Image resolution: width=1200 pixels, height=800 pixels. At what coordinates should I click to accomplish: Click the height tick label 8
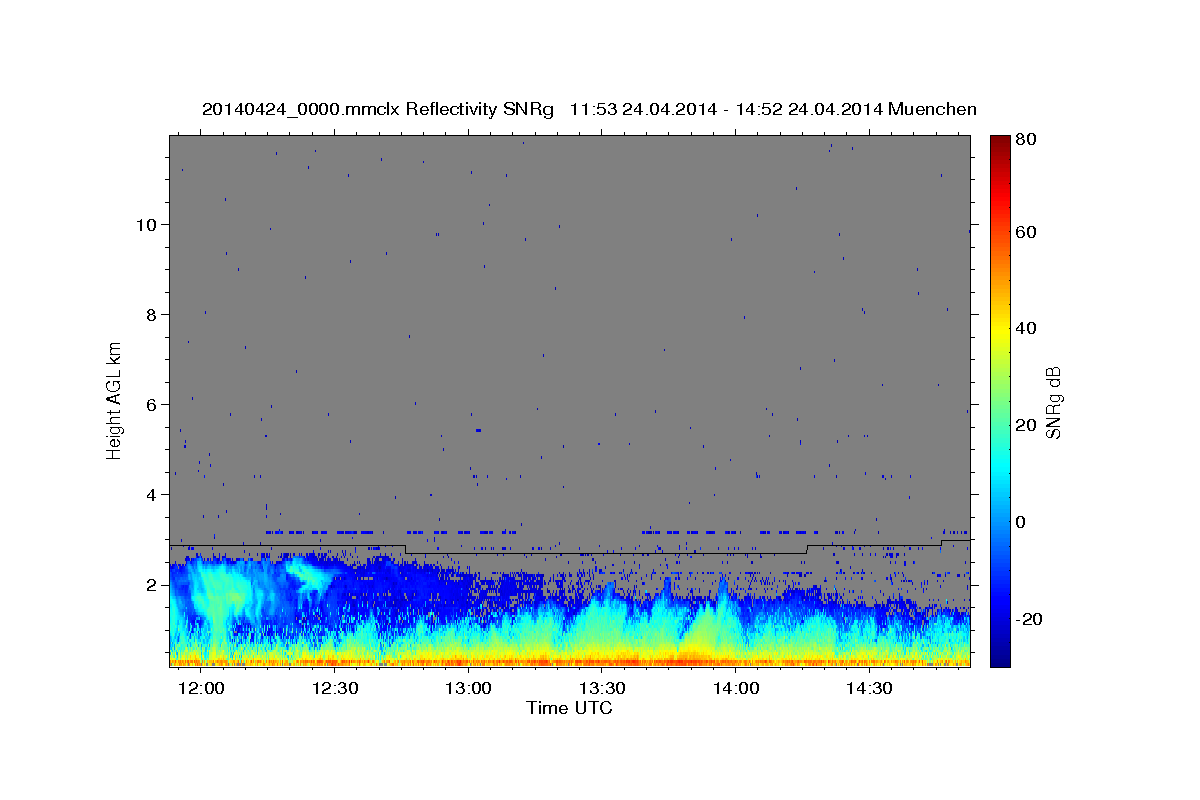[x=150, y=314]
